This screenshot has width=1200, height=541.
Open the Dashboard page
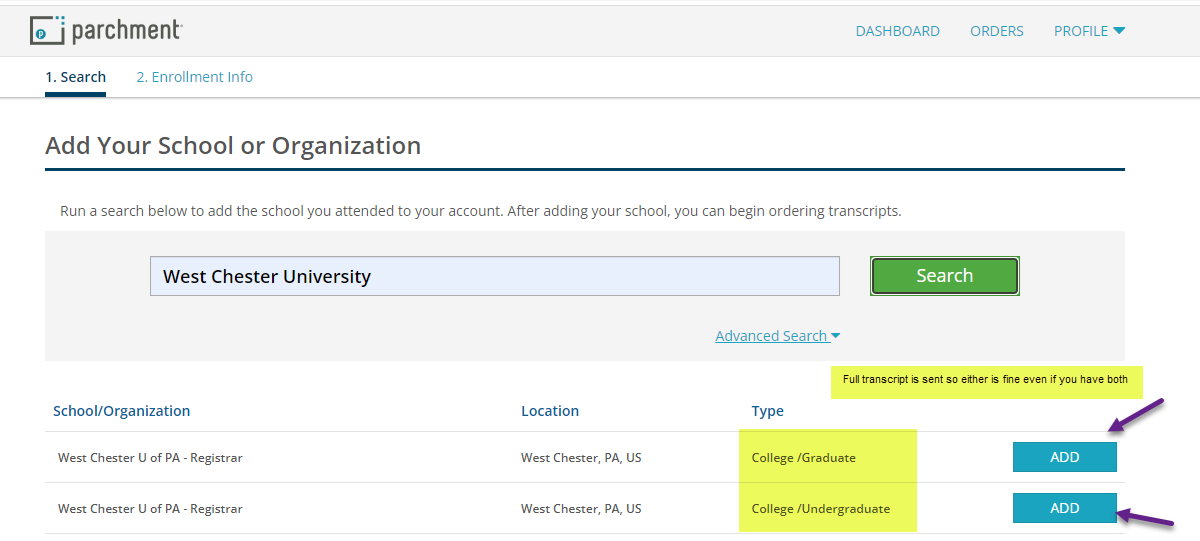point(897,31)
